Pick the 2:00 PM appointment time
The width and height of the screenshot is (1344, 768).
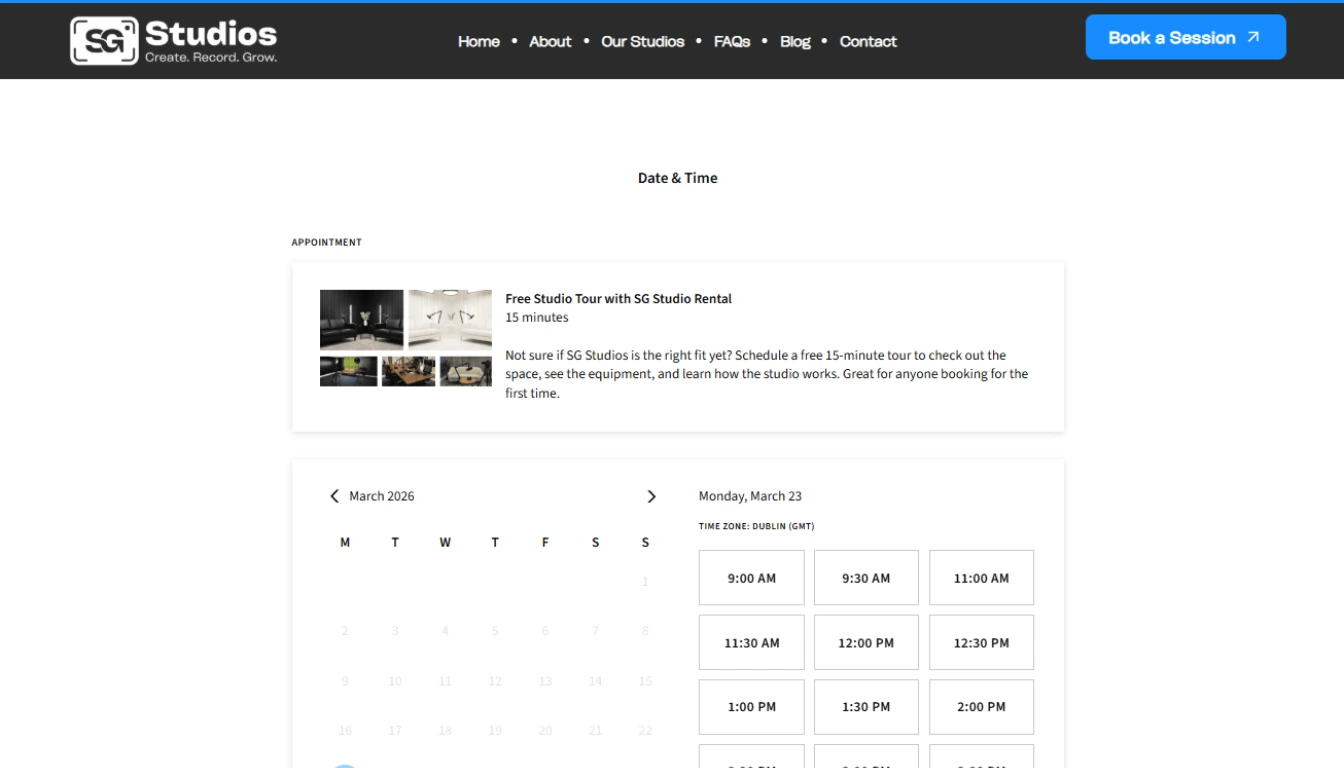click(x=981, y=706)
